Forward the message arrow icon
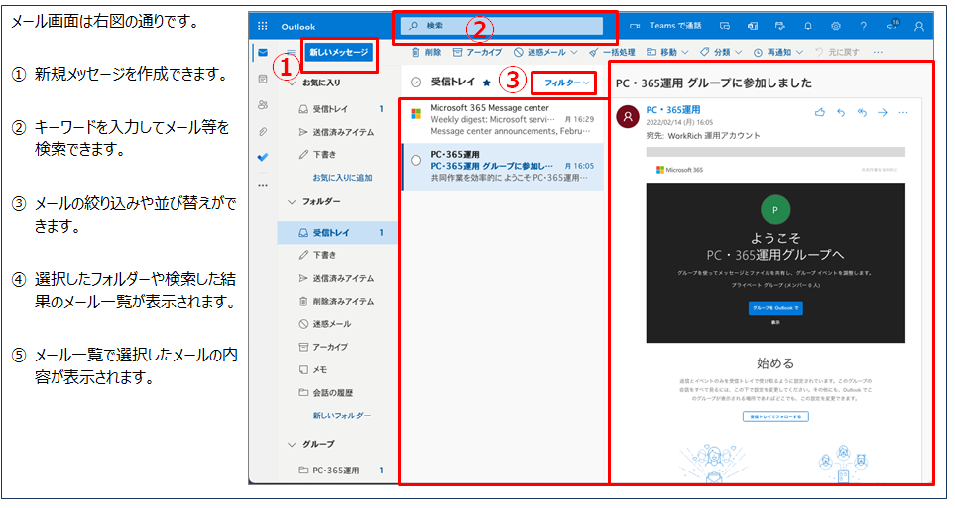Screen dimensions: 955x508 (883, 112)
